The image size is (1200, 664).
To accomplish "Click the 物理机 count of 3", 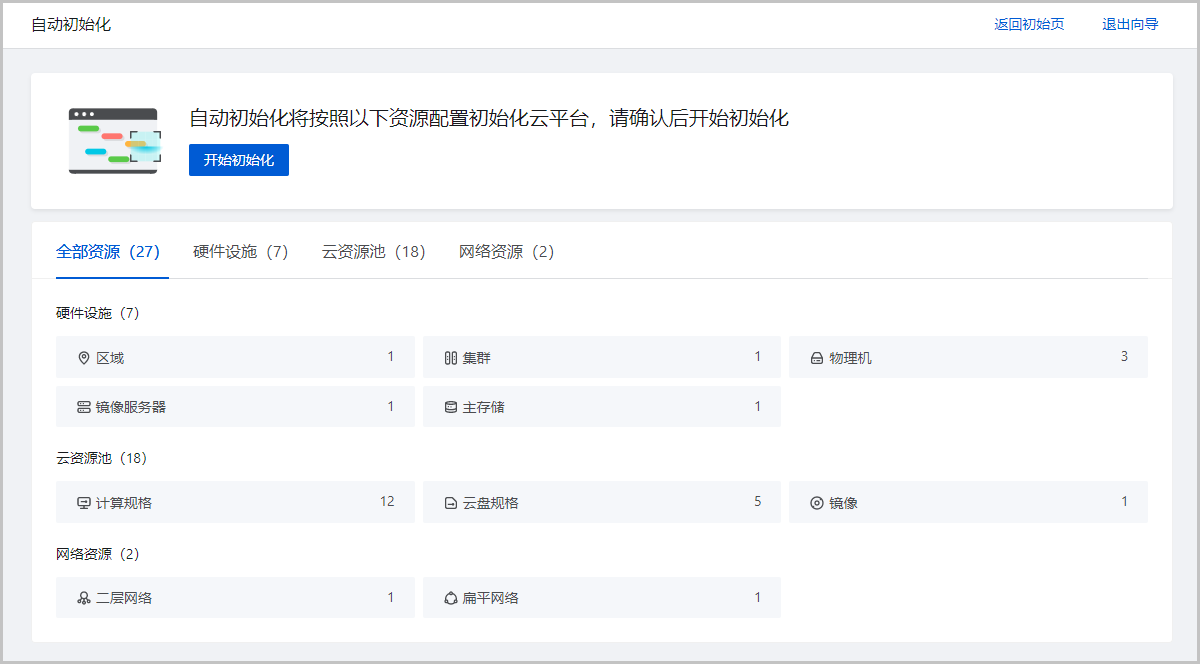I will click(1124, 357).
